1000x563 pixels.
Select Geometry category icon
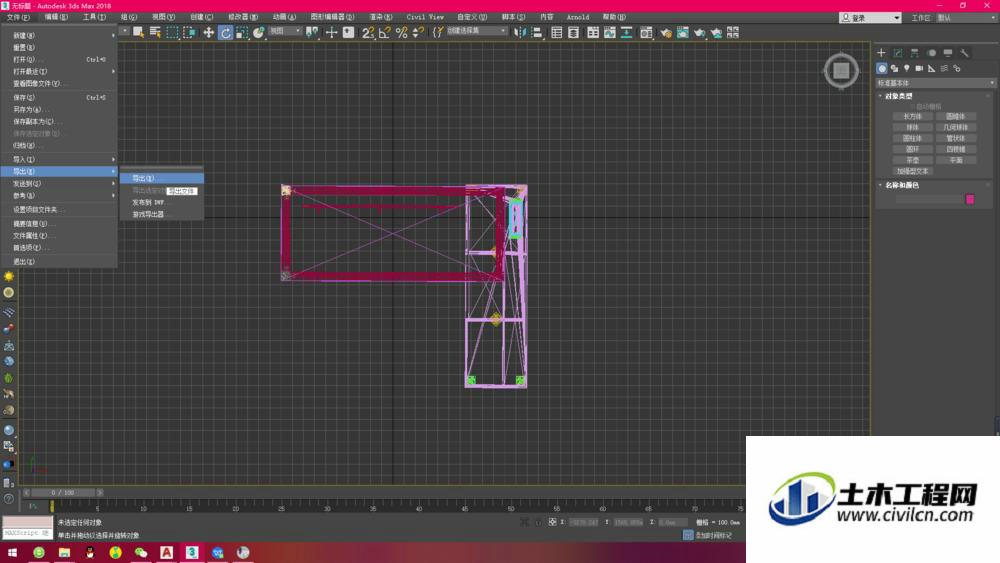(x=882, y=68)
